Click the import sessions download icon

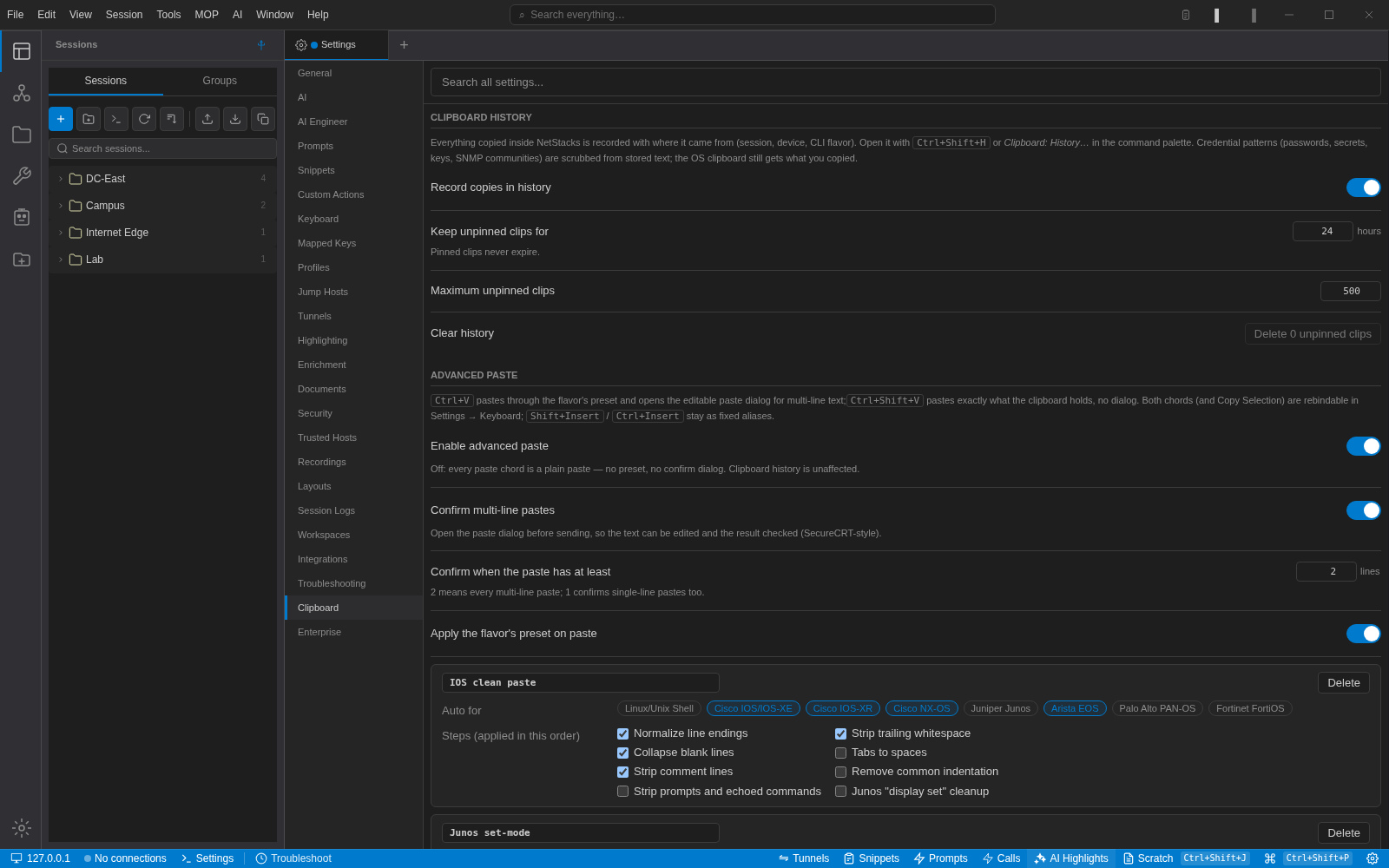pos(235,119)
